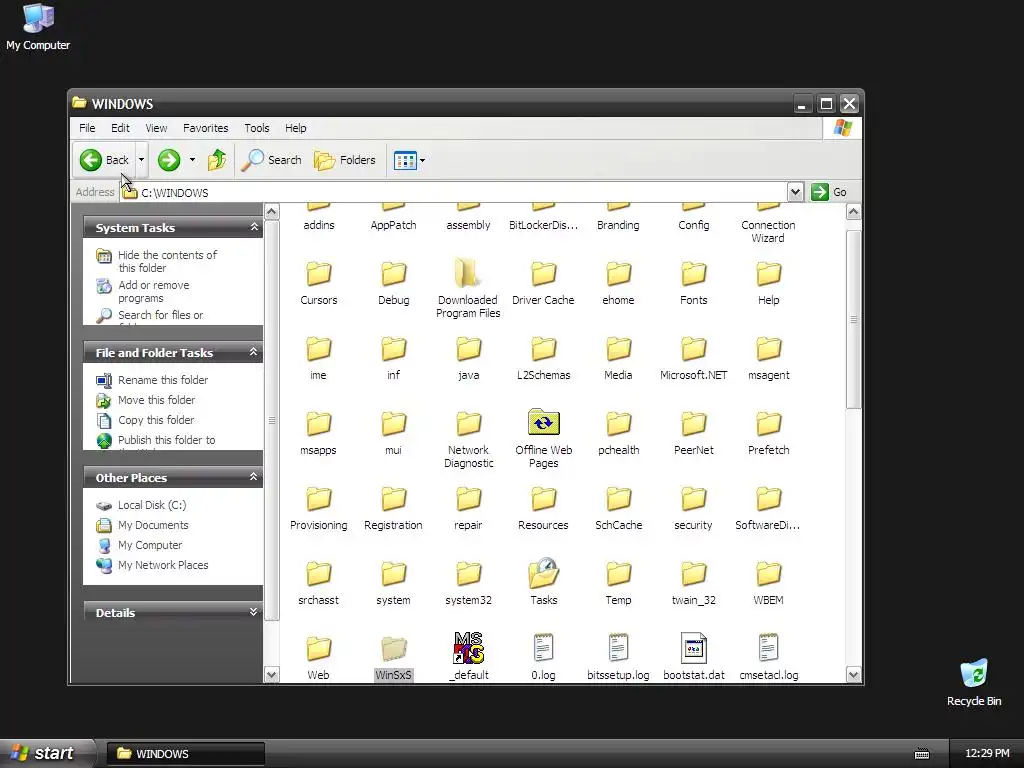Viewport: 1024px width, 768px height.
Task: Select the Microsoft.NET folder icon
Action: [694, 349]
